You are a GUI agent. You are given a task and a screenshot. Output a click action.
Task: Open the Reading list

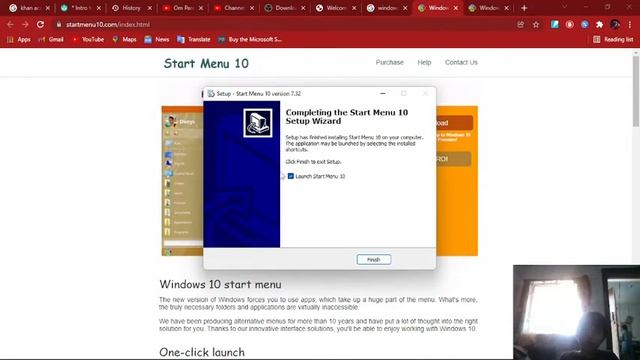(613, 40)
